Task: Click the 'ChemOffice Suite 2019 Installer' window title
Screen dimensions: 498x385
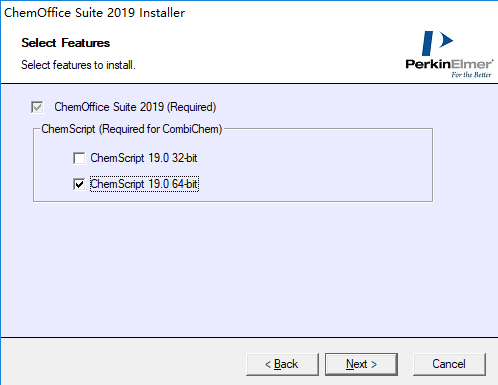Action: pyautogui.click(x=94, y=13)
